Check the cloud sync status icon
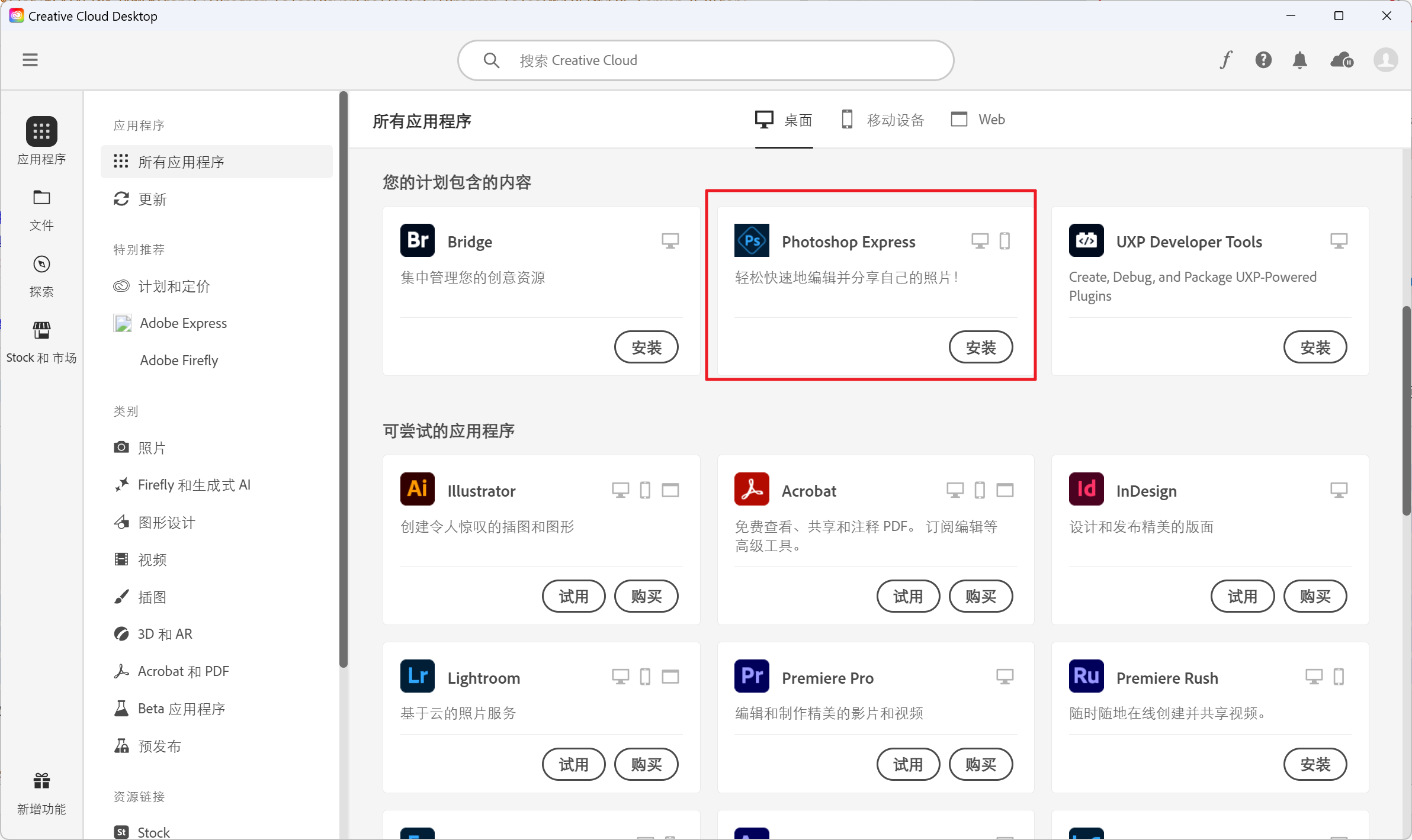 point(1342,60)
